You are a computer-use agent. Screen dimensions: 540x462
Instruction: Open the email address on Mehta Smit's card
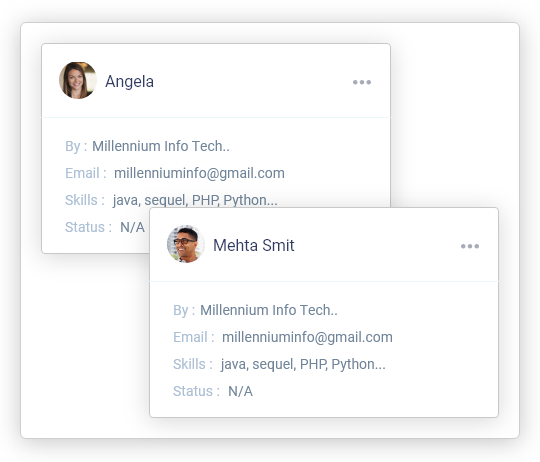click(307, 337)
